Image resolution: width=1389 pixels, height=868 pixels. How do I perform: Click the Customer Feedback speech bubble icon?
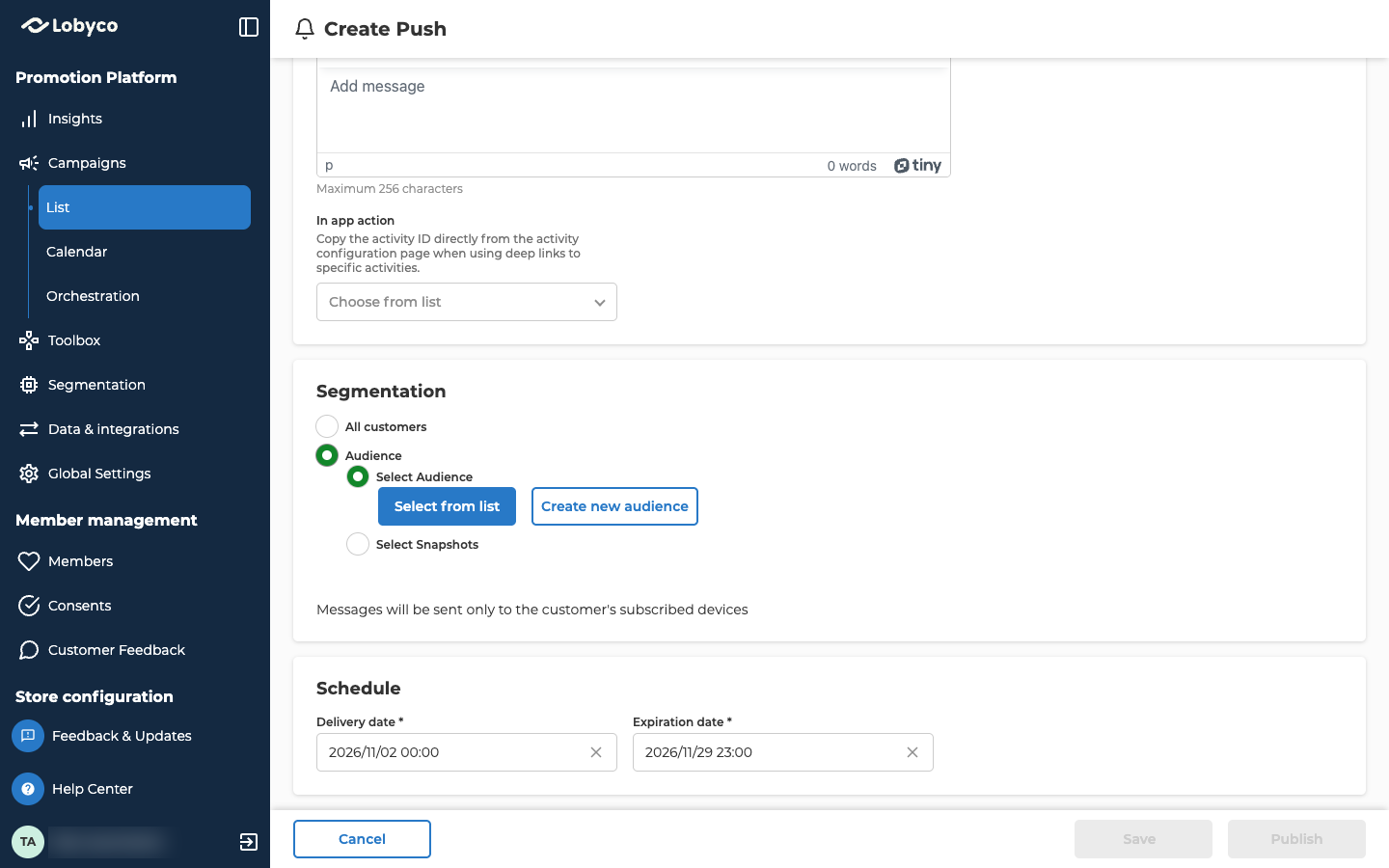click(x=29, y=650)
